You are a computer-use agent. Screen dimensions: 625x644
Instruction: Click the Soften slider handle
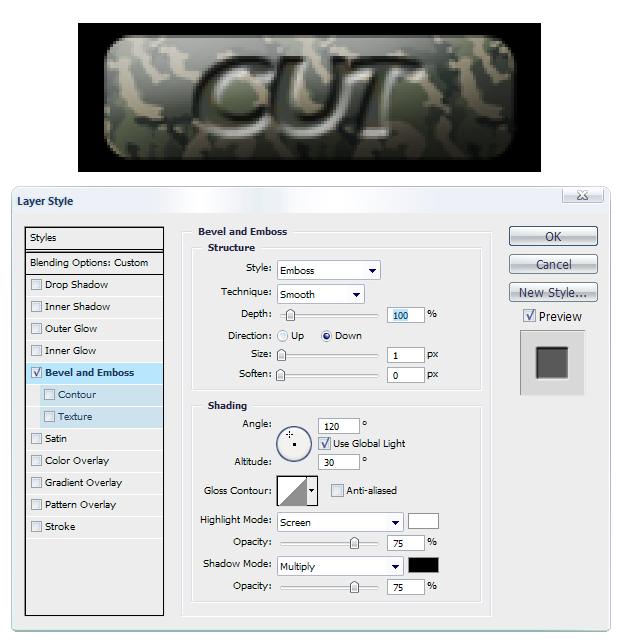(x=280, y=375)
